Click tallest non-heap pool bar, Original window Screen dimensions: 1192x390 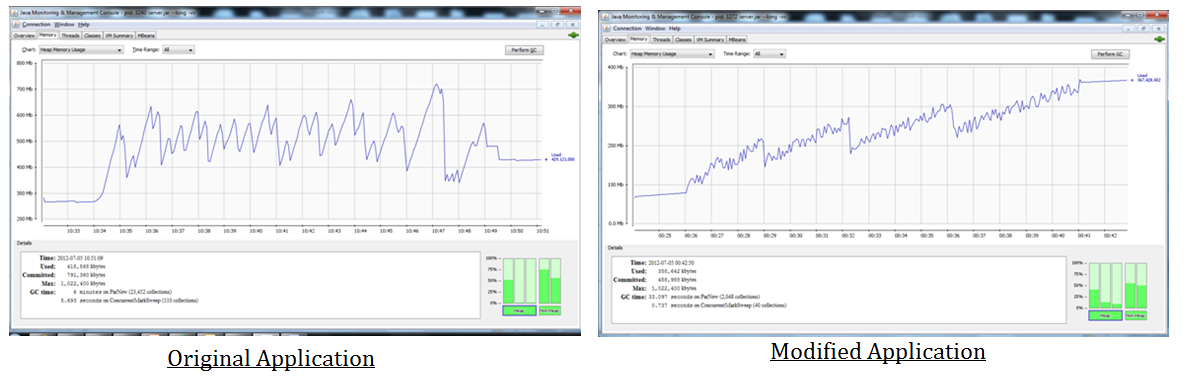point(544,281)
